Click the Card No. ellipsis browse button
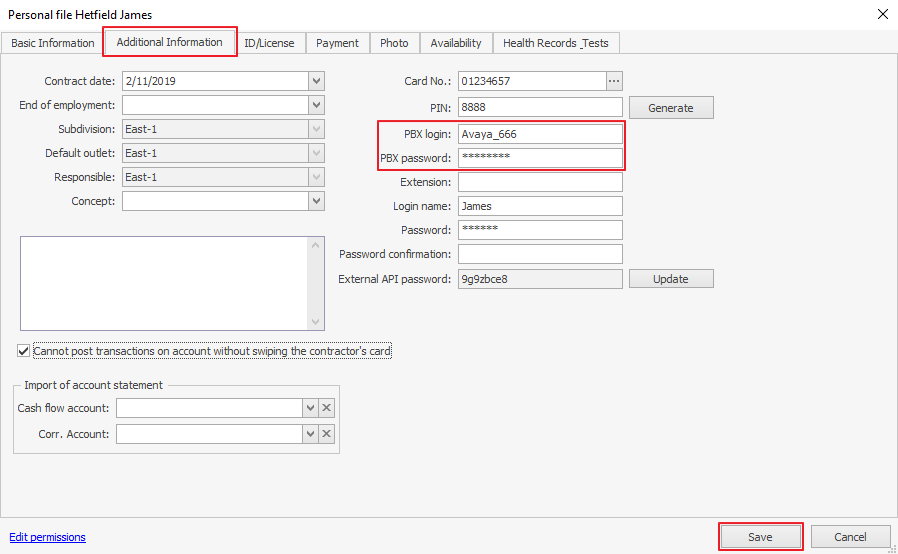This screenshot has width=898, height=554. [x=614, y=81]
